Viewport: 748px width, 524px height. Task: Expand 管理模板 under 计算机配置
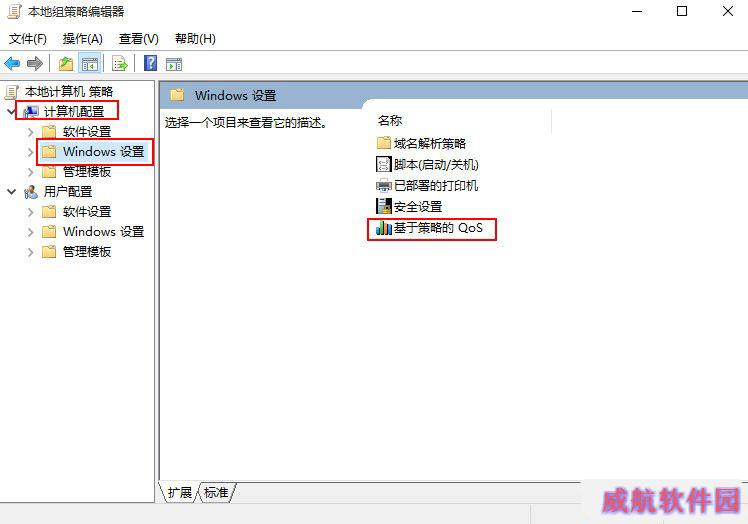tap(31, 172)
